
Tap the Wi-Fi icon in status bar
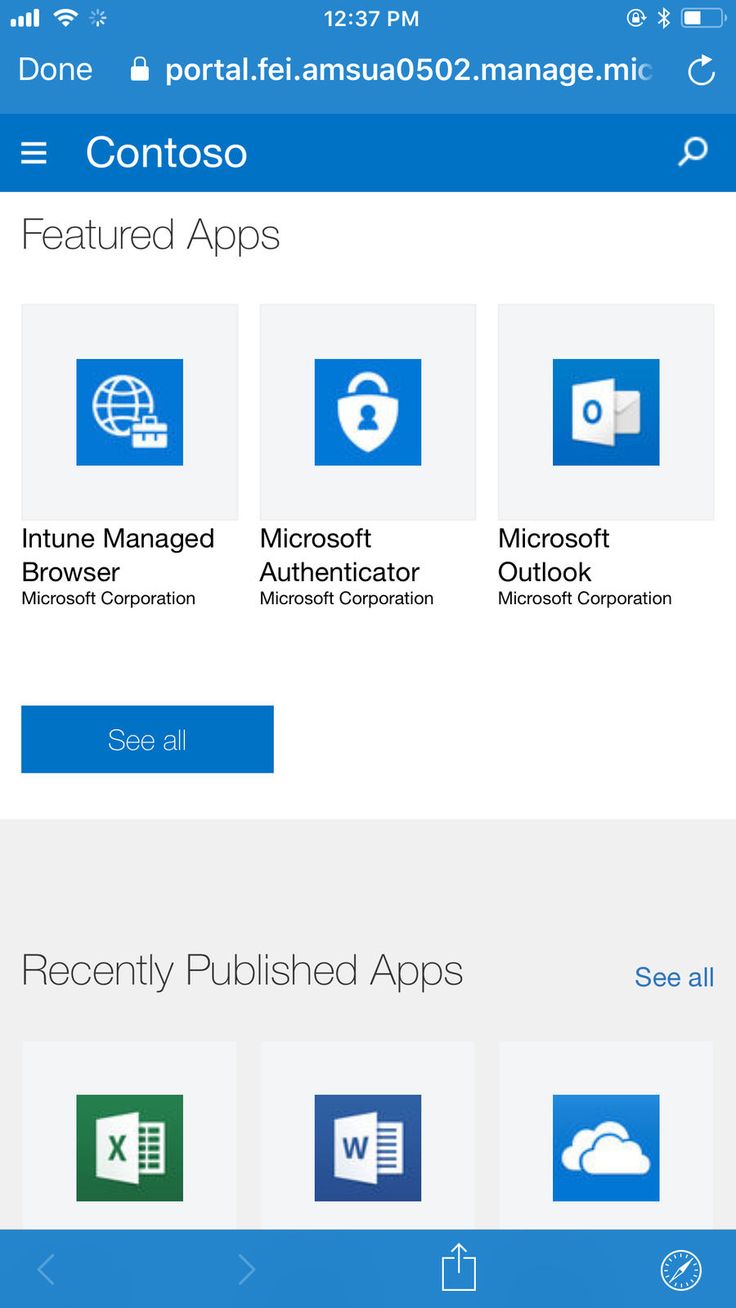point(66,17)
